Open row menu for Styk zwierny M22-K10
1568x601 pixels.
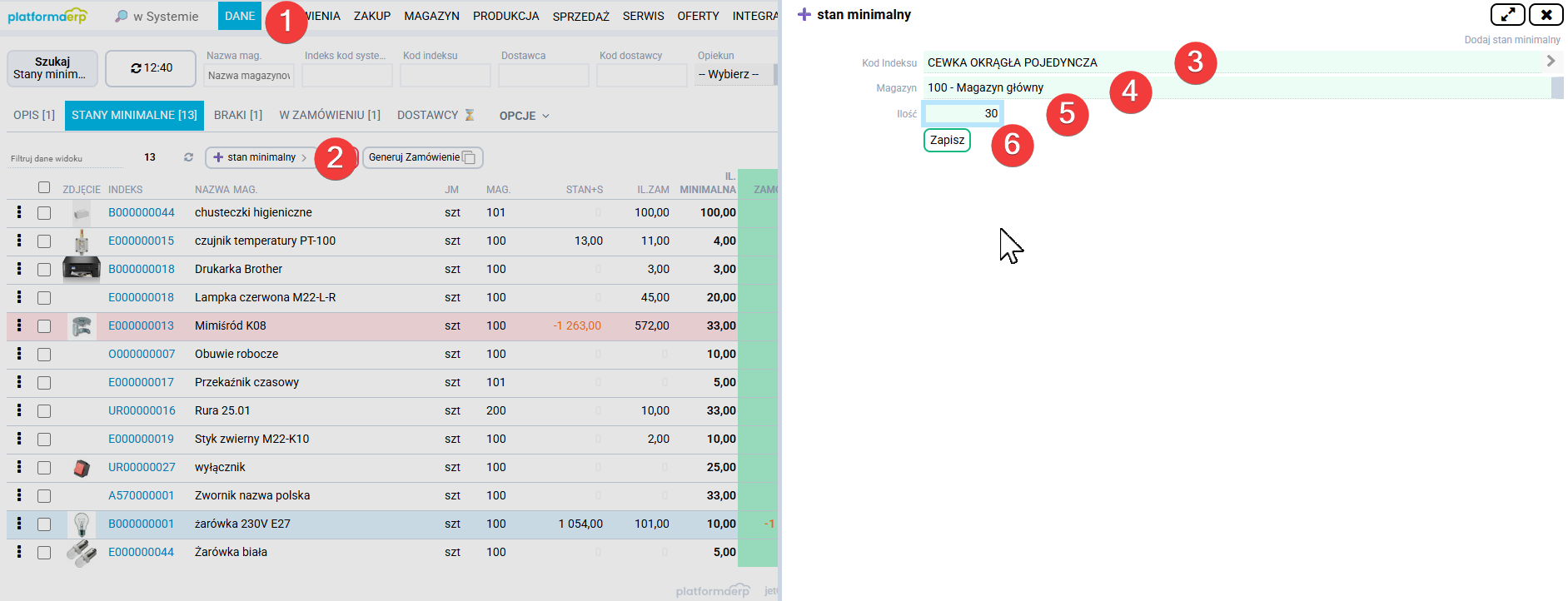19,439
